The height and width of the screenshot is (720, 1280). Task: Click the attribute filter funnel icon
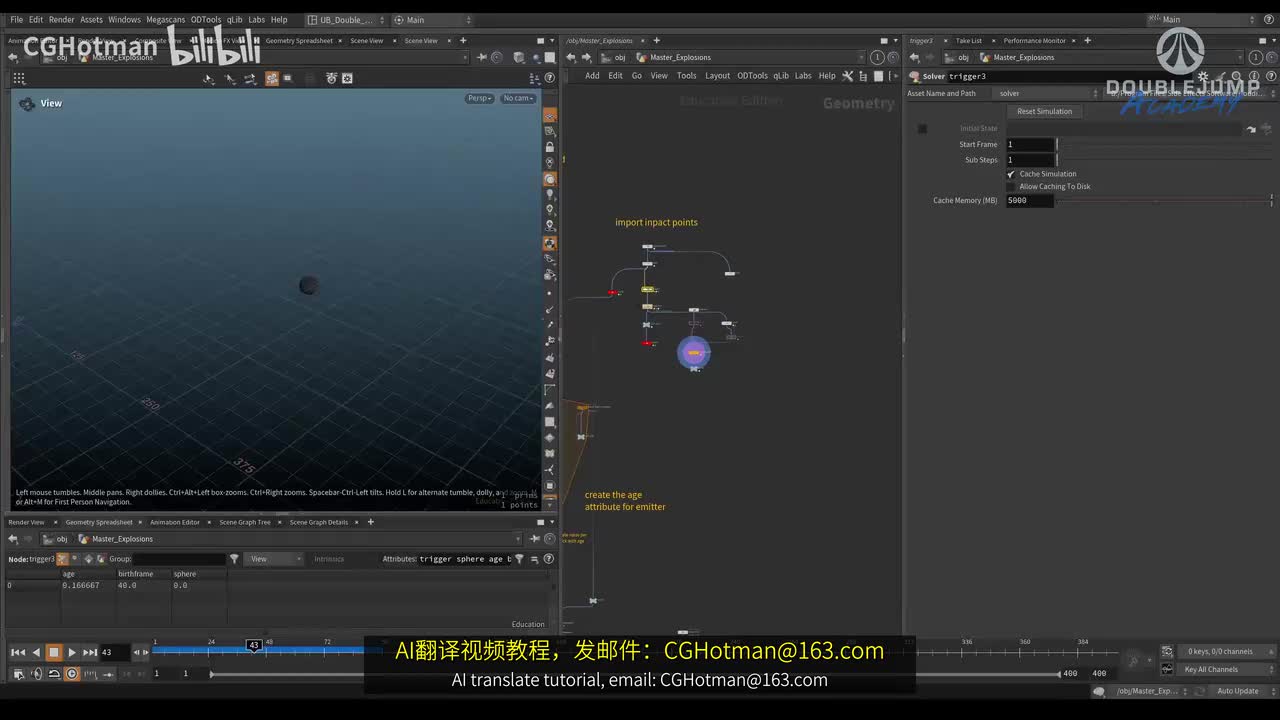click(521, 559)
